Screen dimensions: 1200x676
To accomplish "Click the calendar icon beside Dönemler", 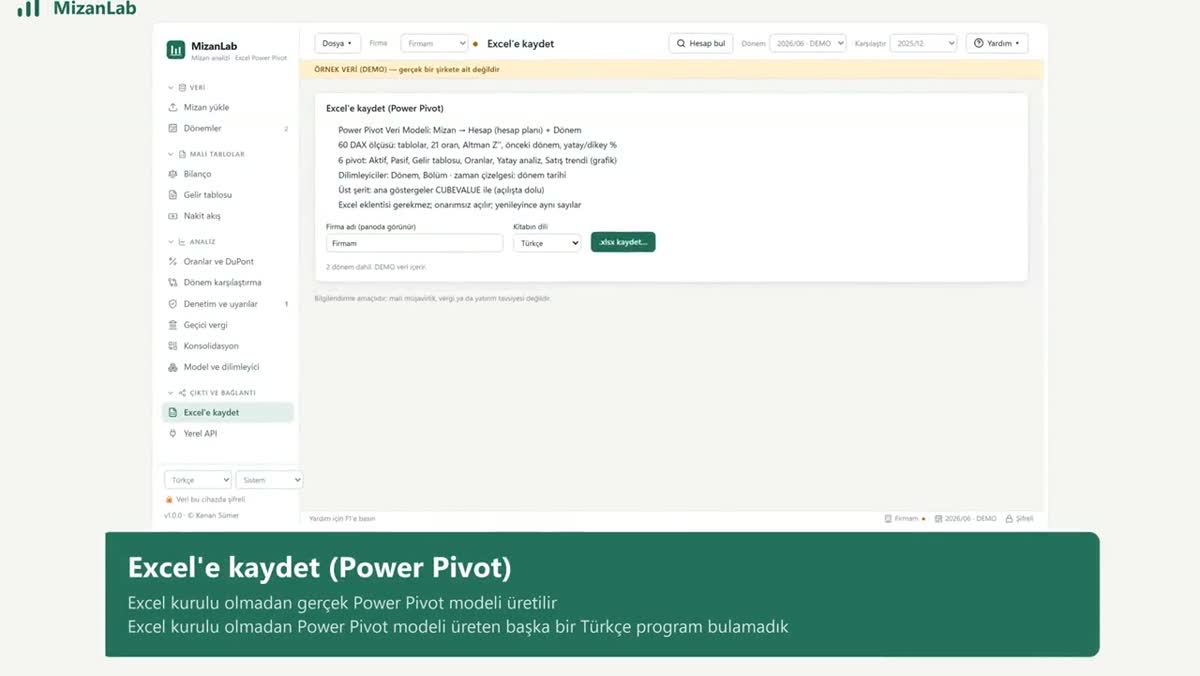I will click(173, 128).
